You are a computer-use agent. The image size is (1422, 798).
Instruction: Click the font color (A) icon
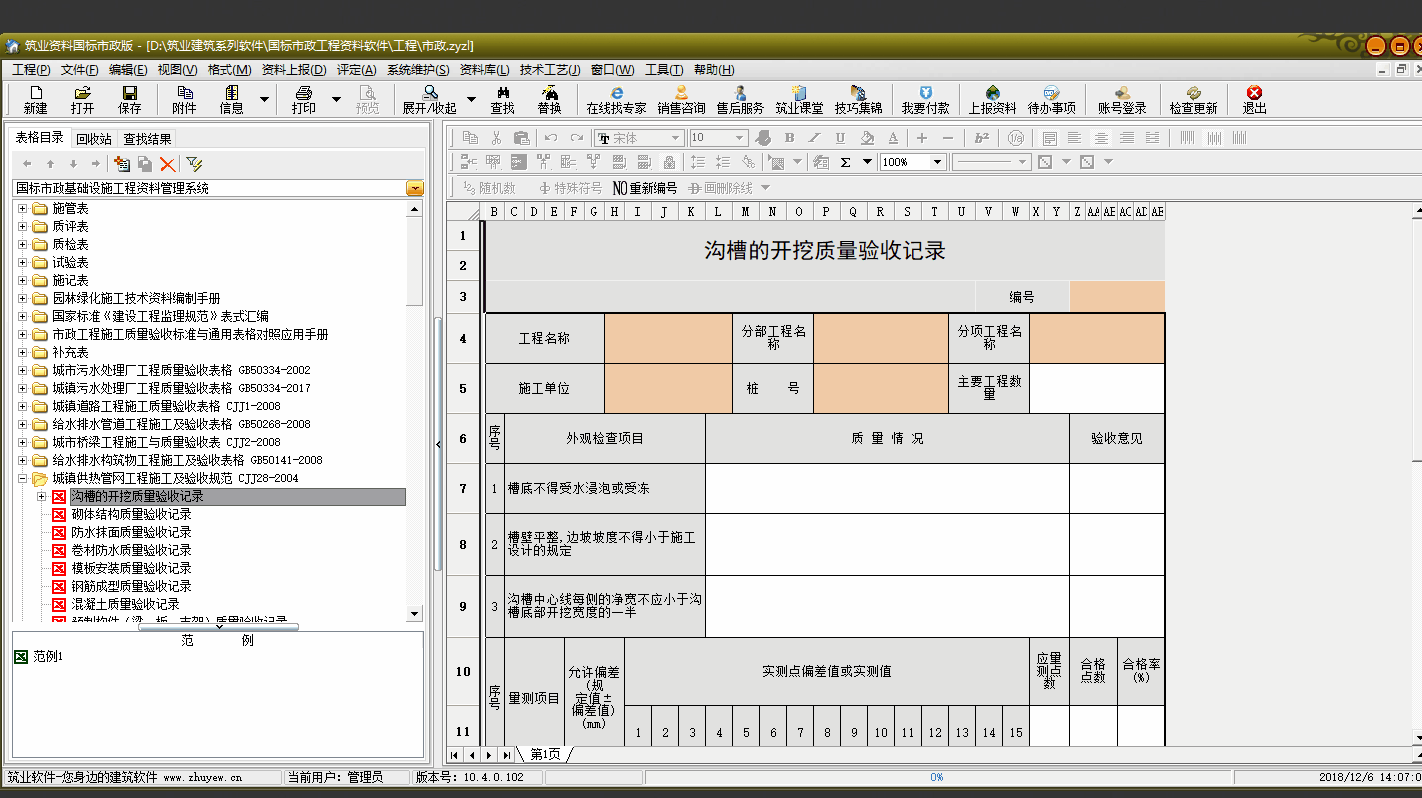[x=893, y=138]
